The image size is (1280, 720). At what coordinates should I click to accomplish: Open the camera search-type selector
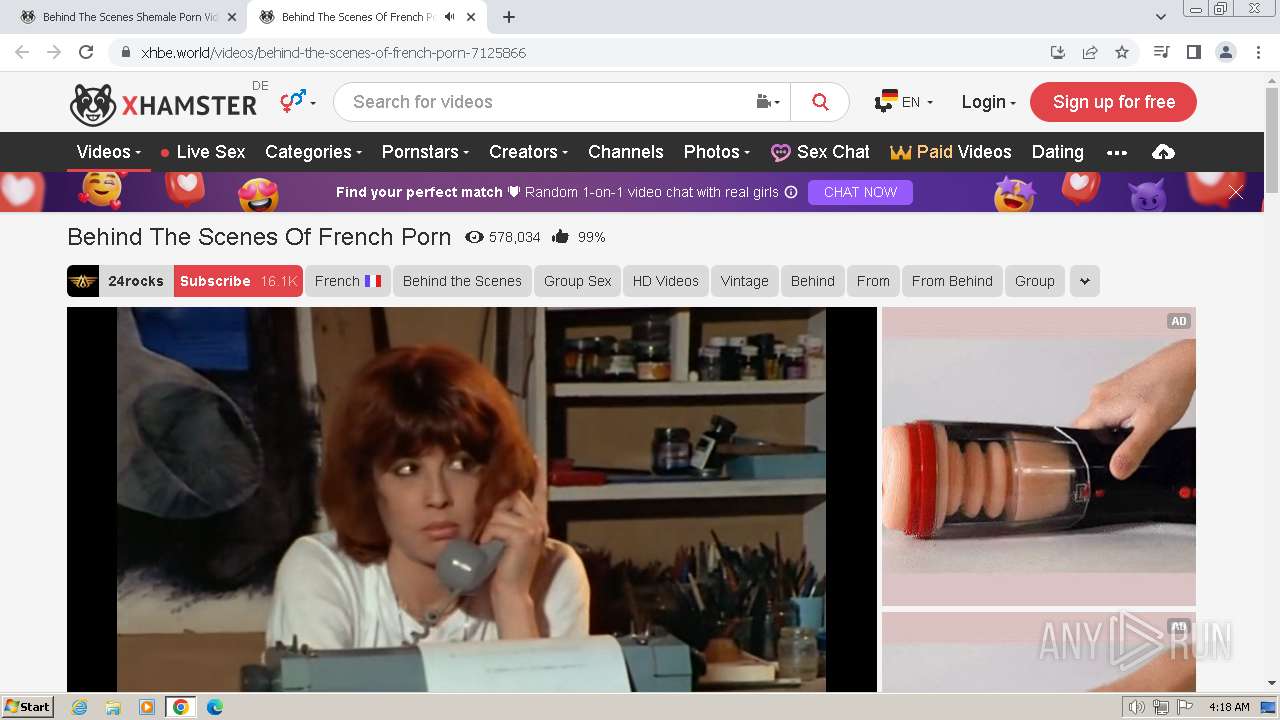point(768,102)
